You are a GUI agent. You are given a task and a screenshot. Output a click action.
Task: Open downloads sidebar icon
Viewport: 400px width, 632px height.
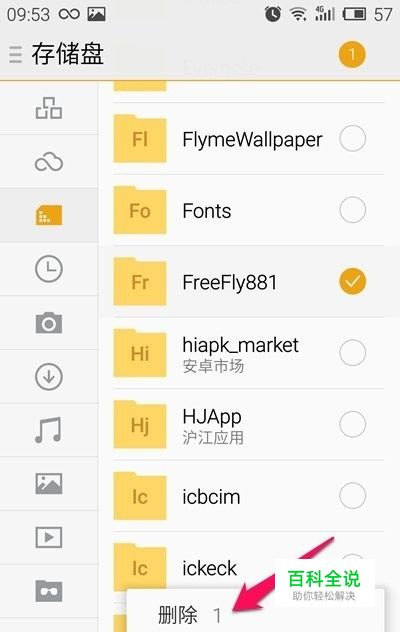(x=49, y=377)
